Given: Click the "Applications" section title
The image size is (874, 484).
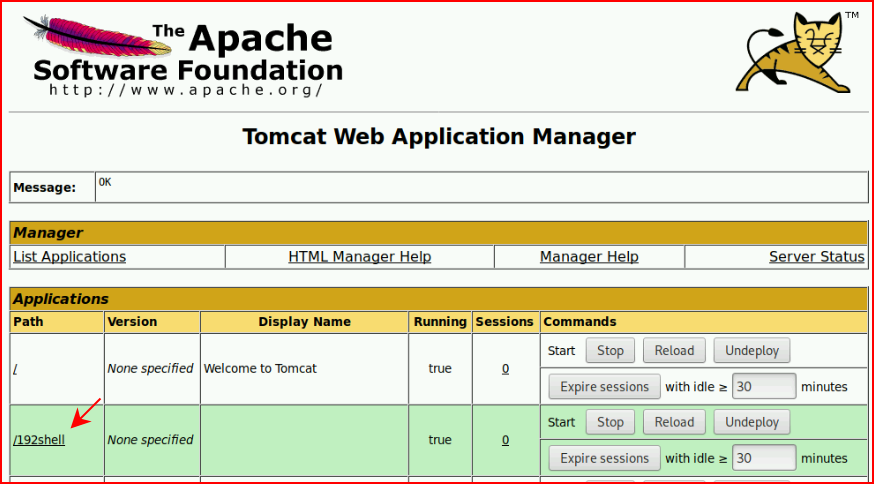Looking at the screenshot, I should 61,299.
